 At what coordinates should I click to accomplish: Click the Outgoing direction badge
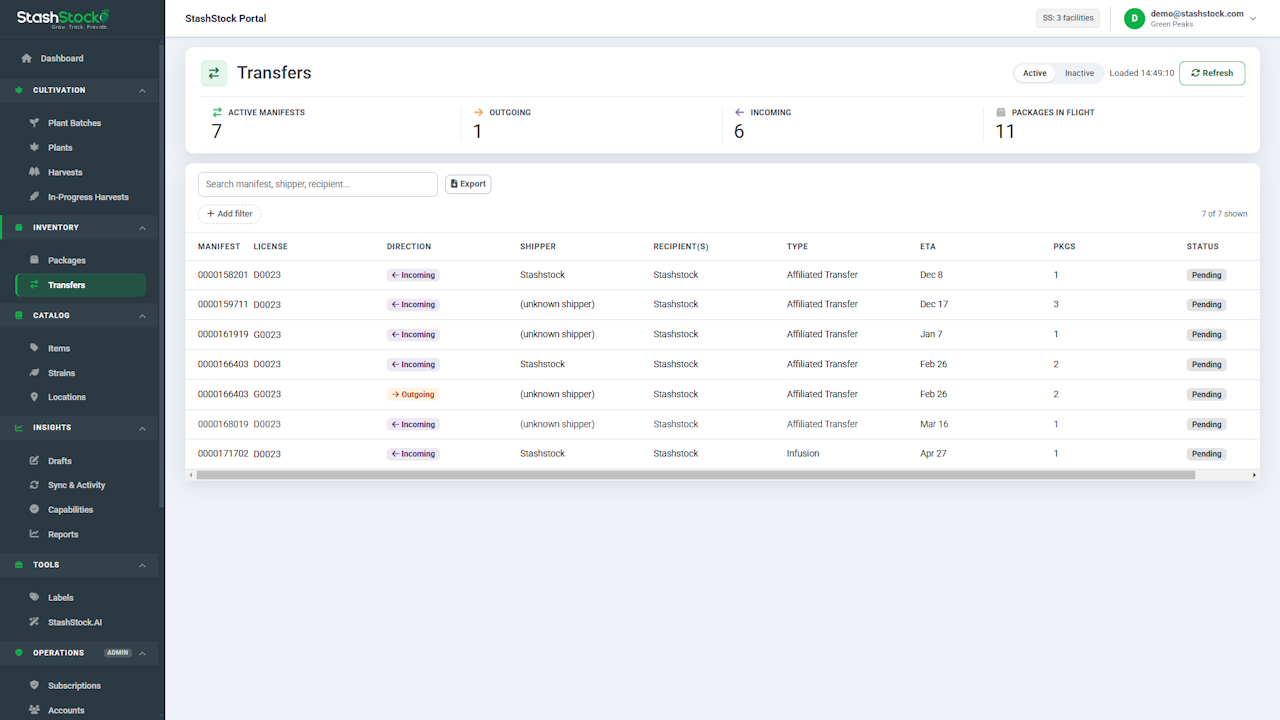pyautogui.click(x=413, y=394)
